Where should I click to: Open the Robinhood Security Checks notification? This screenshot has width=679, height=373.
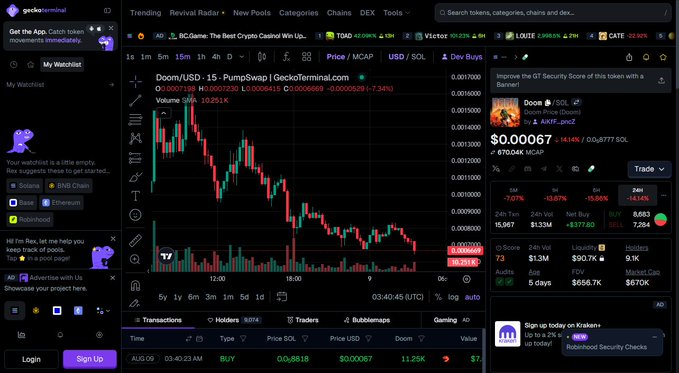pyautogui.click(x=612, y=342)
